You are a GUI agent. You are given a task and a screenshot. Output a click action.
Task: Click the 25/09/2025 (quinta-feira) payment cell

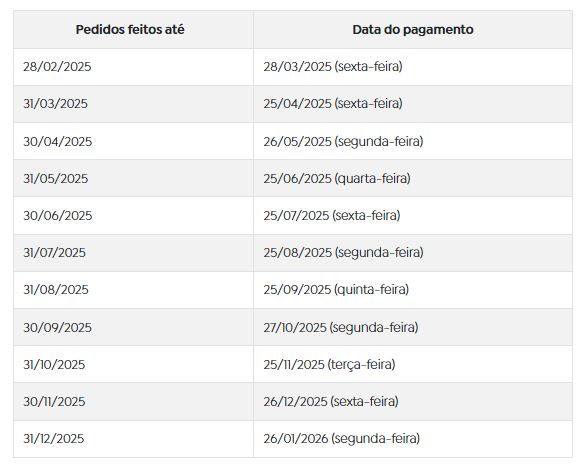[x=413, y=290]
